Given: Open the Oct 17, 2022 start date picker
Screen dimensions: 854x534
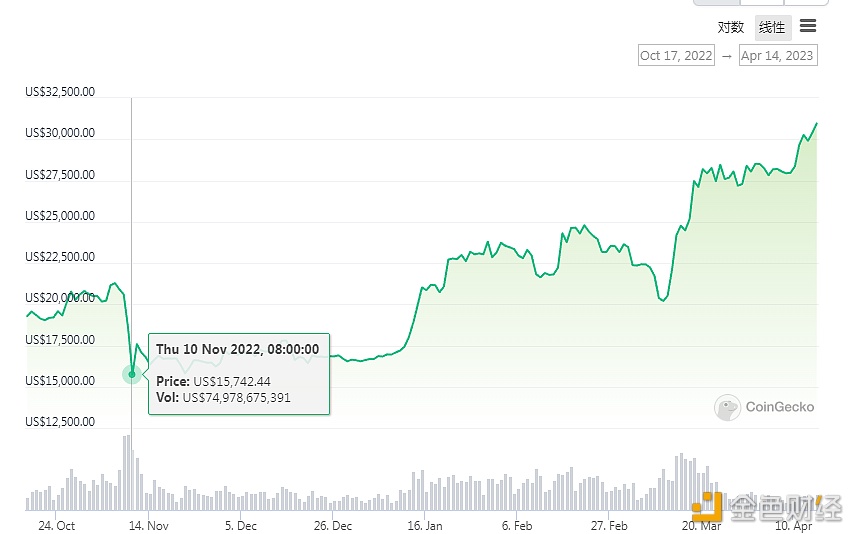Looking at the screenshot, I should point(676,56).
